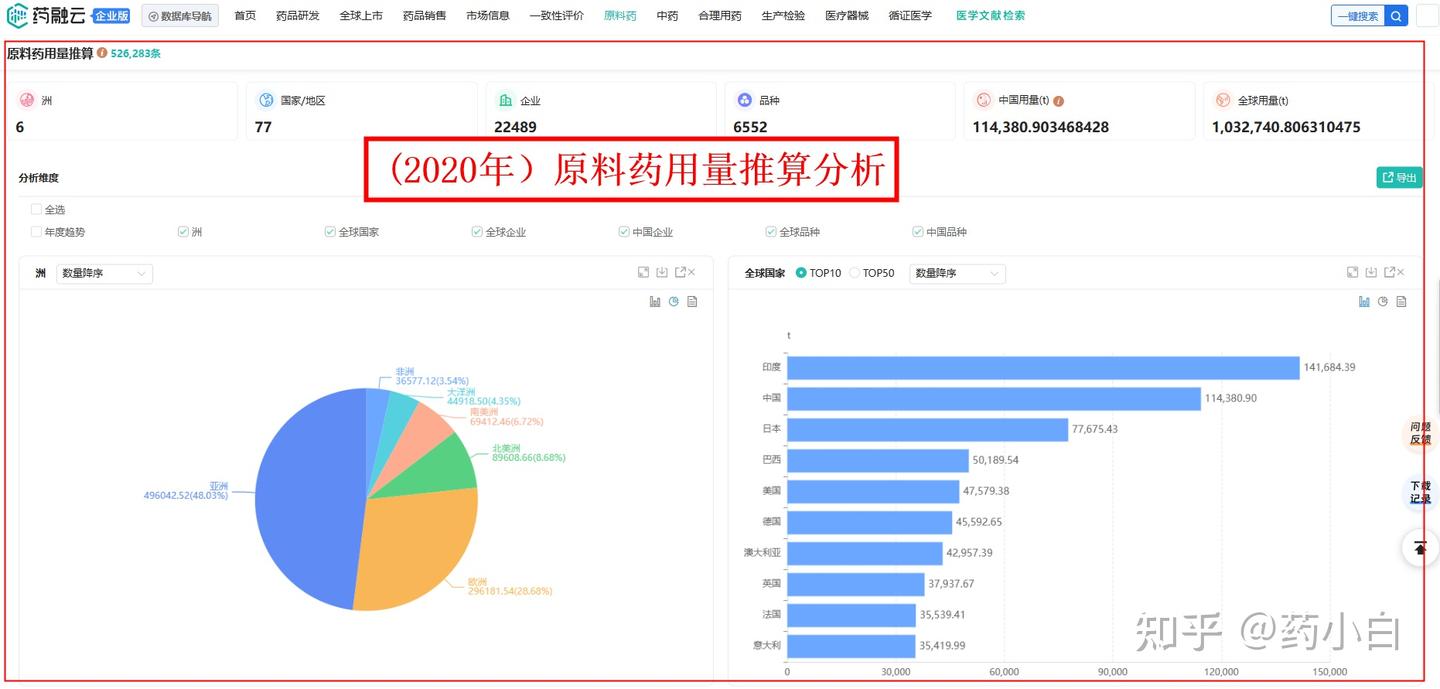The height and width of the screenshot is (689, 1440).
Task: Click the 欧洲 orange pie slice
Action: [415, 550]
